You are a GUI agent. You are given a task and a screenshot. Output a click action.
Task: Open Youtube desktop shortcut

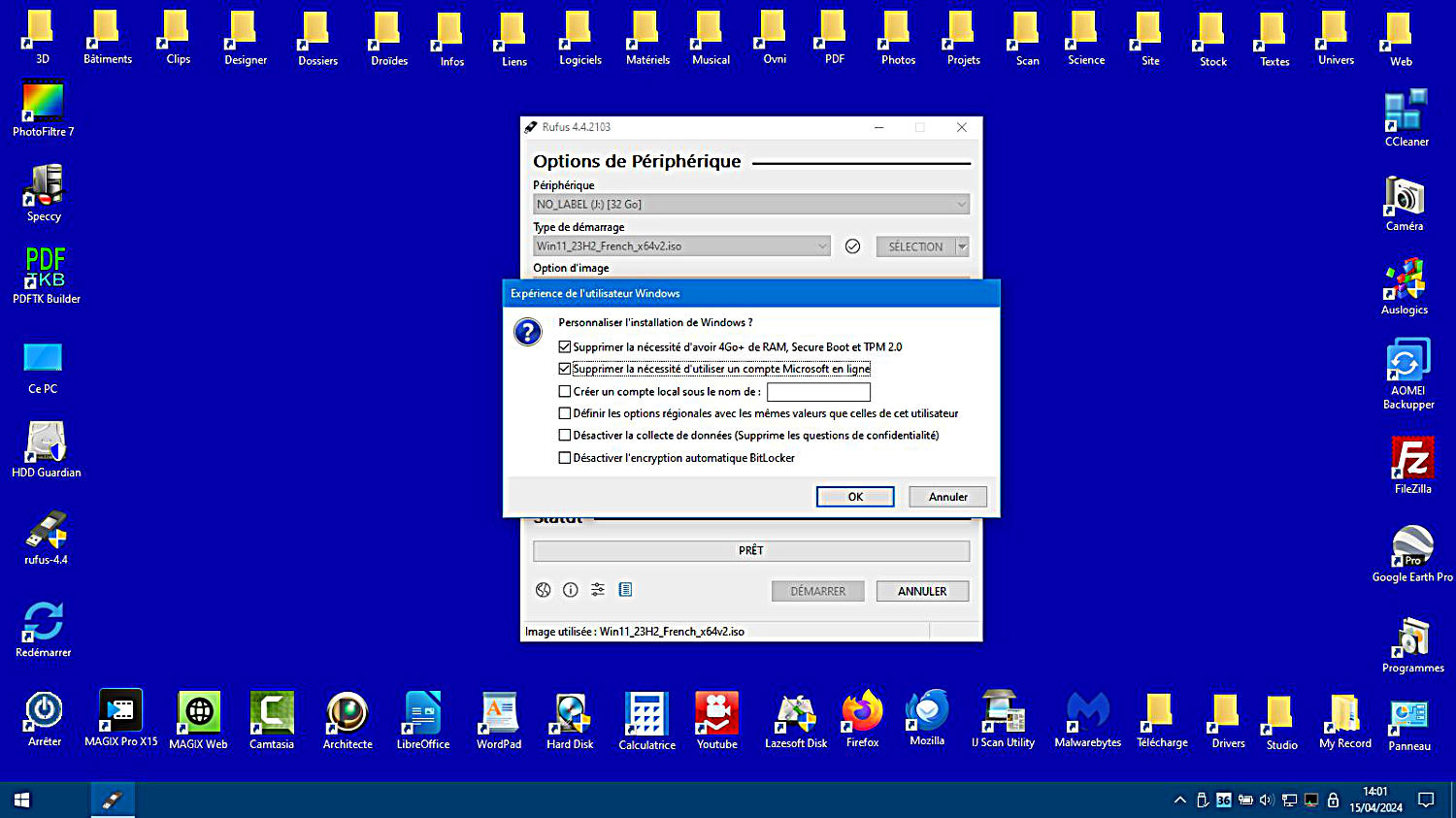(x=717, y=720)
